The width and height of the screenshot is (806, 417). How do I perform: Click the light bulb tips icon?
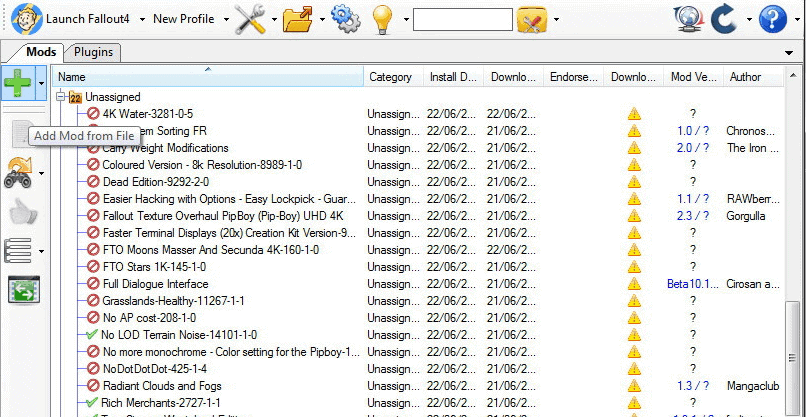click(382, 20)
